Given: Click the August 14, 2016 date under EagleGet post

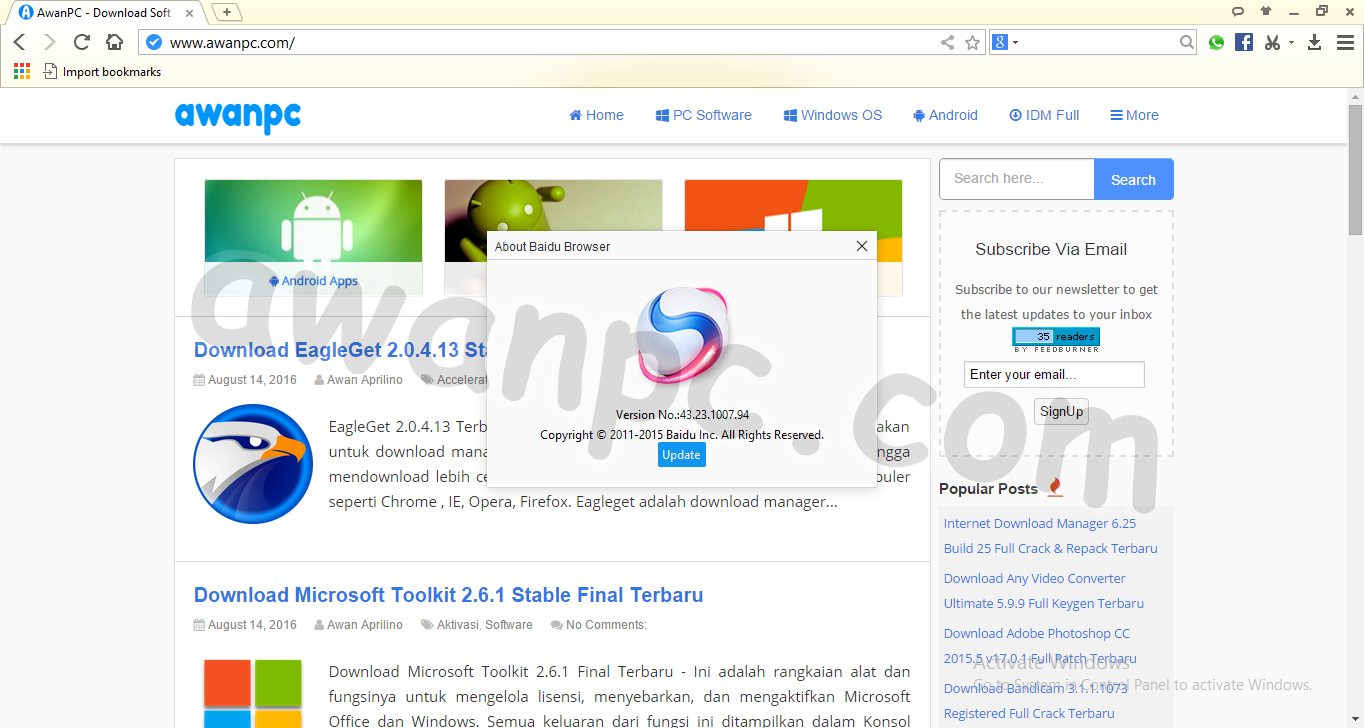Looking at the screenshot, I should coord(252,380).
